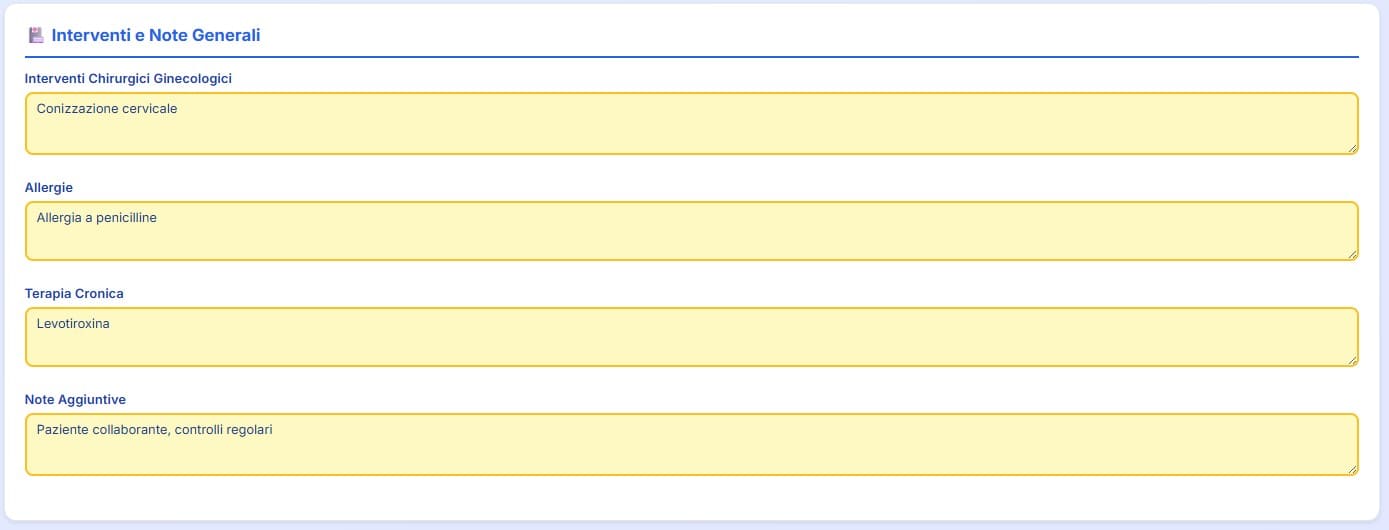The image size is (1389, 530).
Task: Click resize handle of Terapia Cronica field
Action: click(1352, 360)
